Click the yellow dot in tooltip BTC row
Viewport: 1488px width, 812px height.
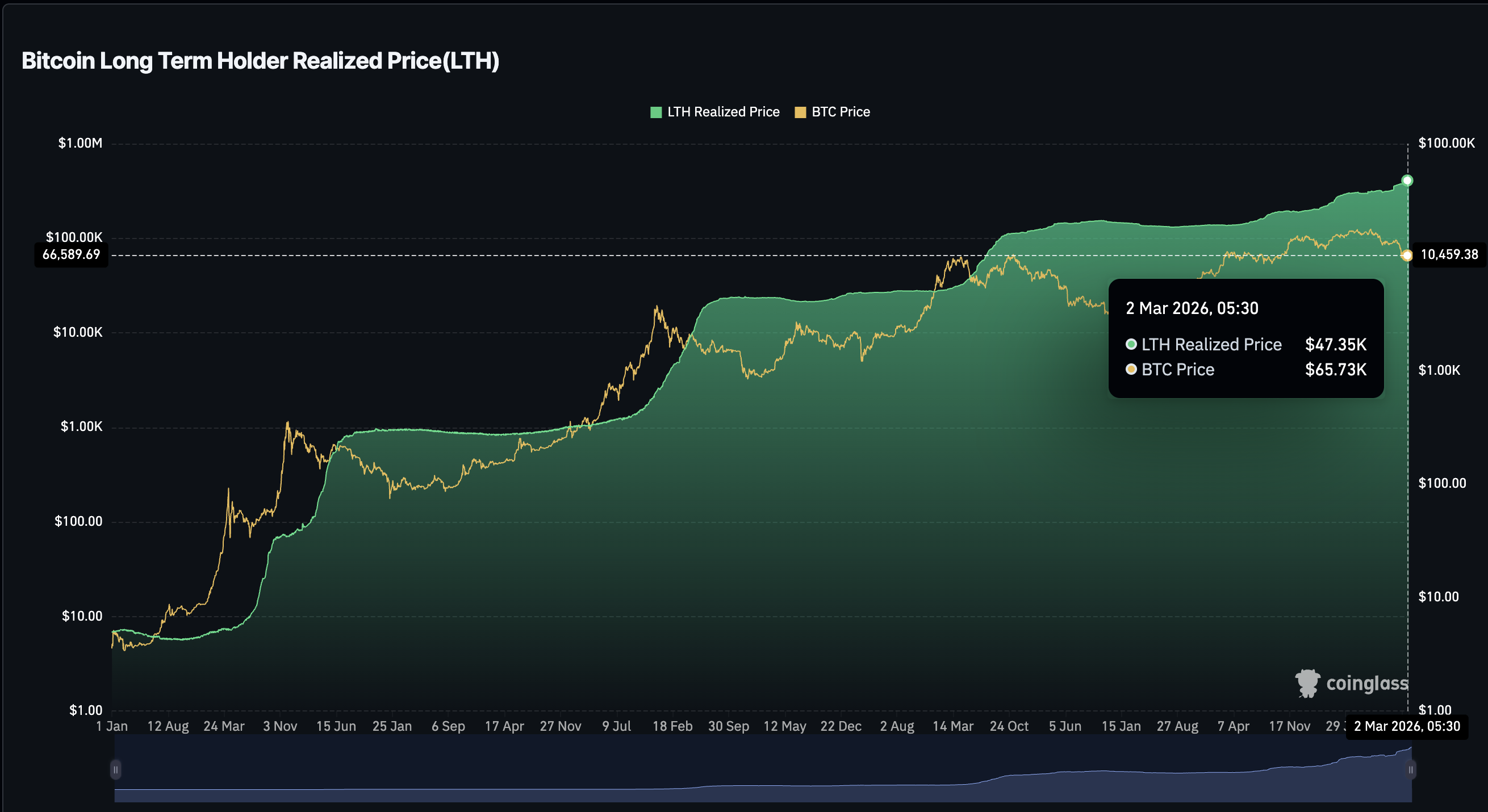tap(1131, 369)
